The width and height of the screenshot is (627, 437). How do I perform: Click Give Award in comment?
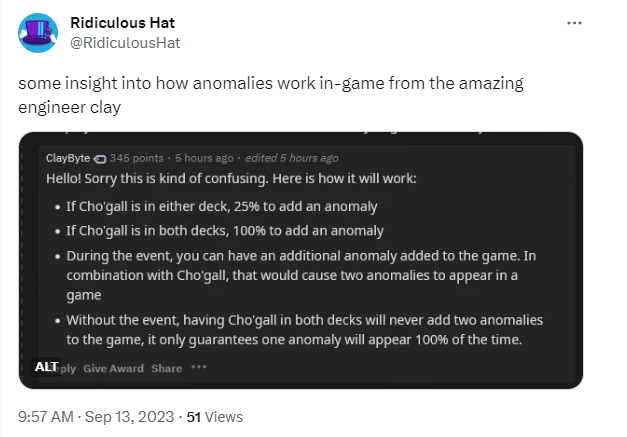[x=113, y=368]
